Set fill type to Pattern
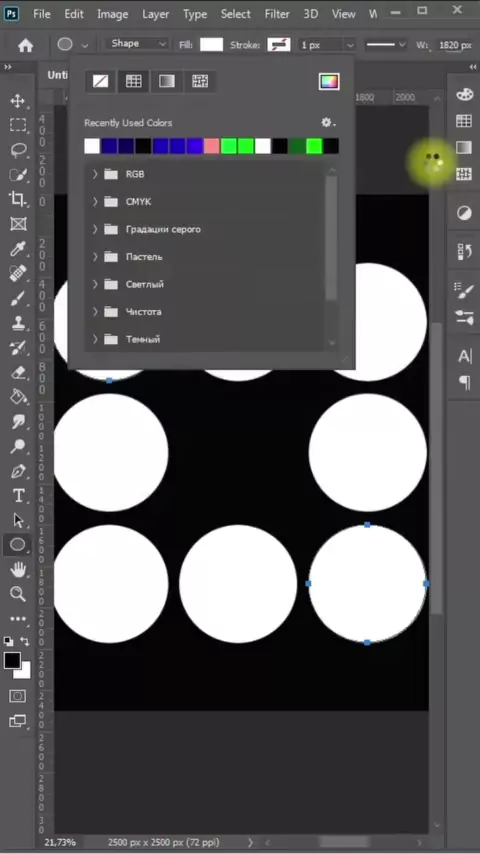The width and height of the screenshot is (480, 854). 200,82
